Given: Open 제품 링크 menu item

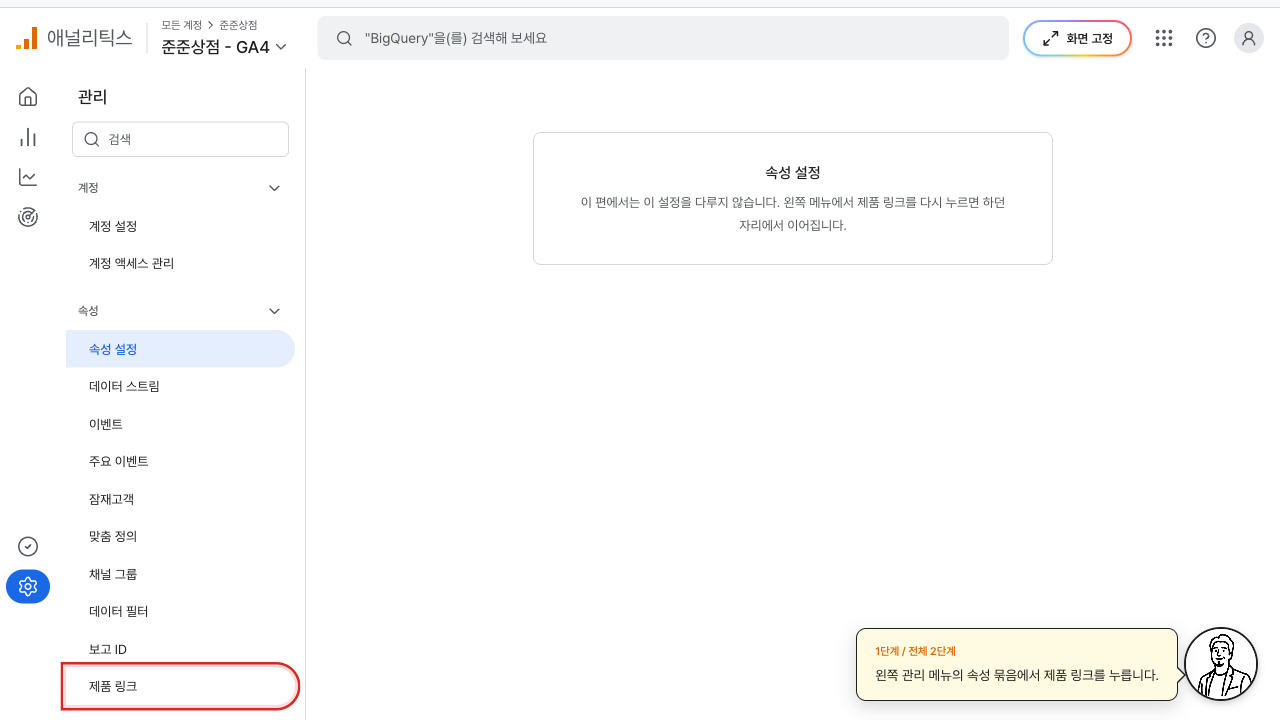Looking at the screenshot, I should tap(180, 686).
